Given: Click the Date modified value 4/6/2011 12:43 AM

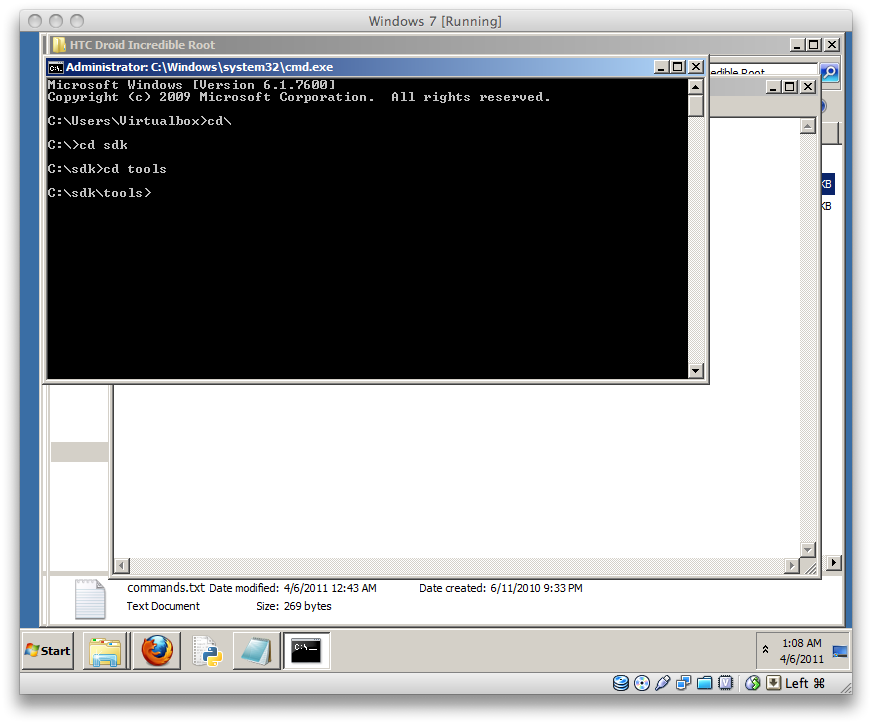Looking at the screenshot, I should [x=330, y=588].
